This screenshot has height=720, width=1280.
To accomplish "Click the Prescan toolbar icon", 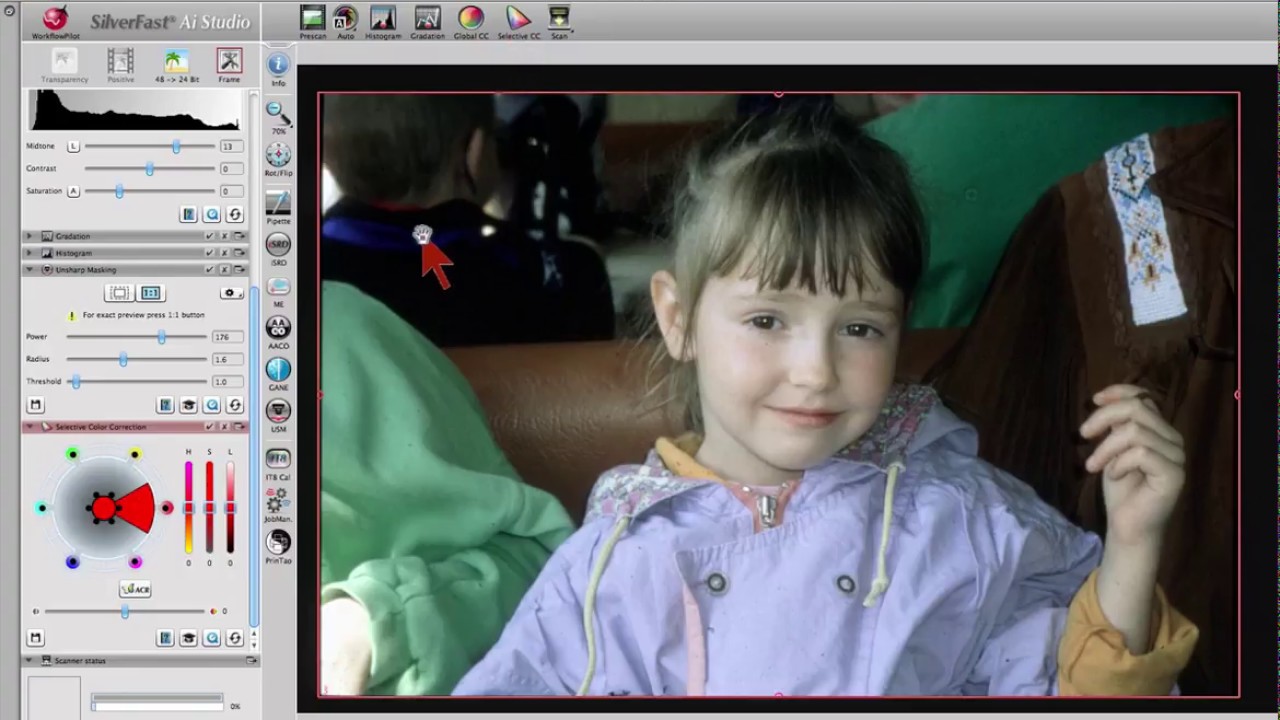I will tap(312, 22).
